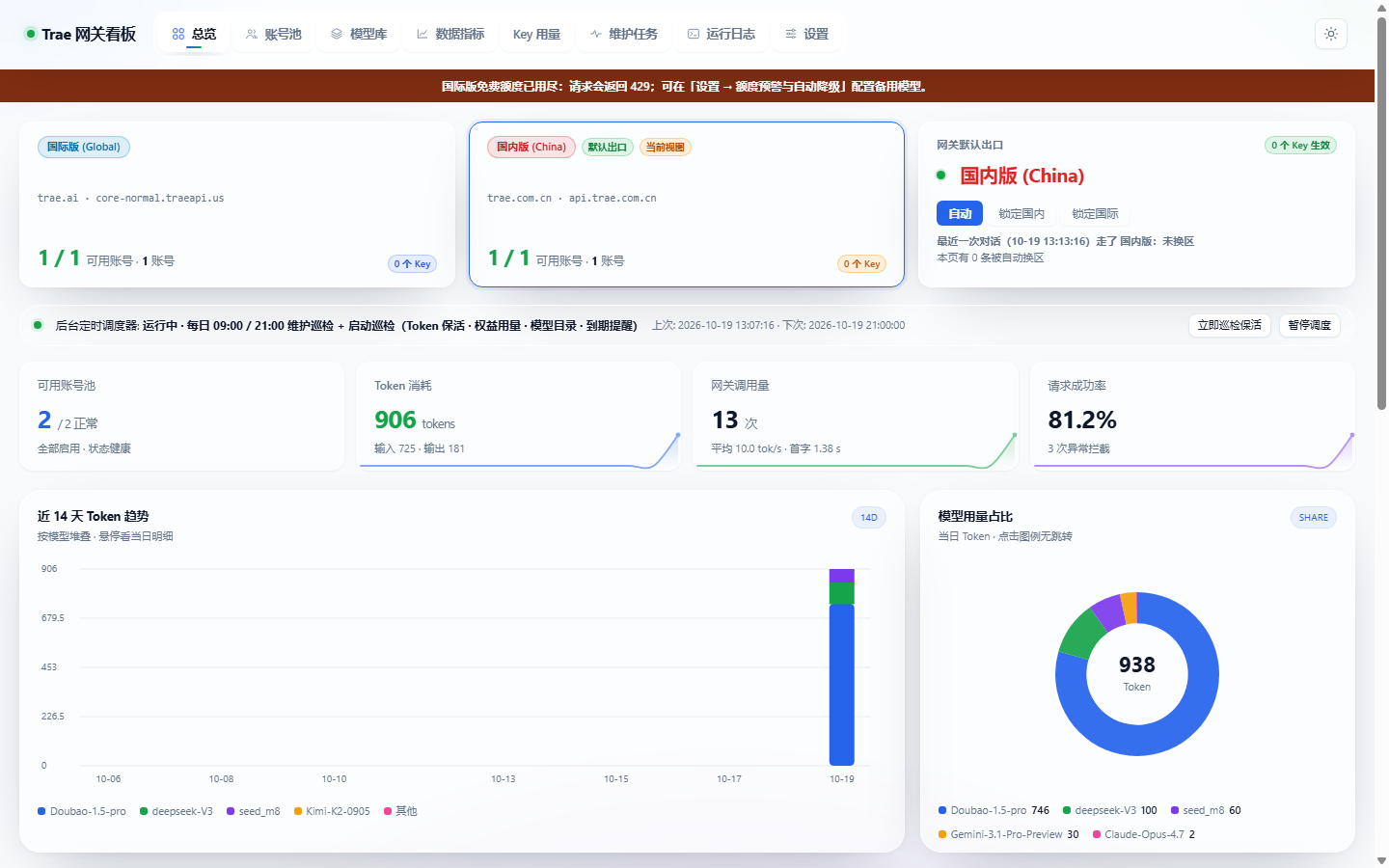Click the 0 个 Key 生效 badge

(1300, 146)
